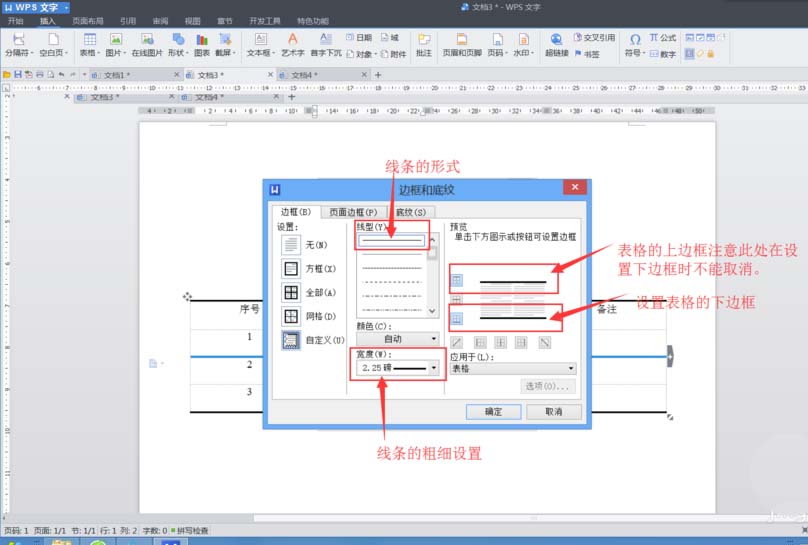Choose the dotted line style in the list
This screenshot has width=808, height=545.
(x=392, y=268)
